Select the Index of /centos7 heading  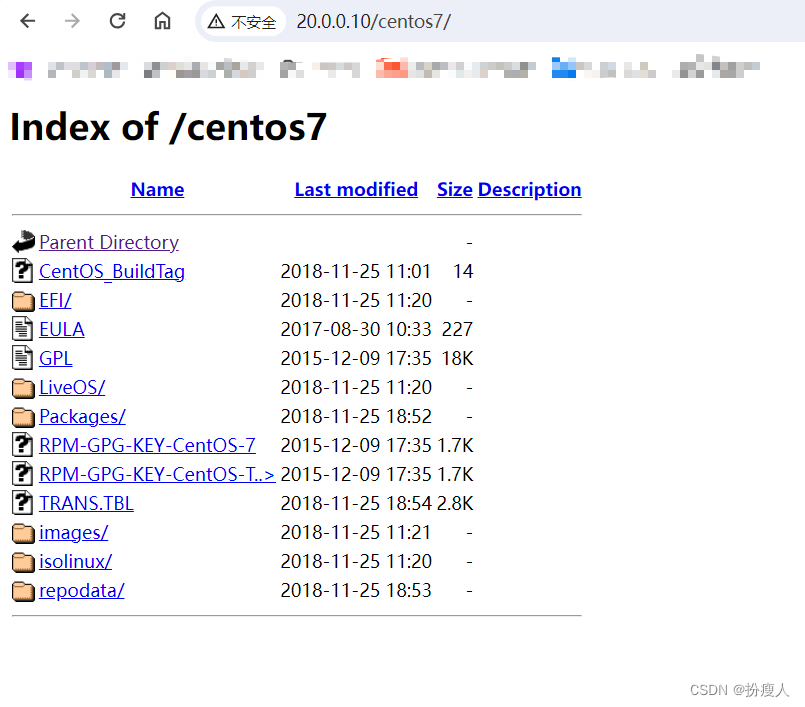pos(168,127)
